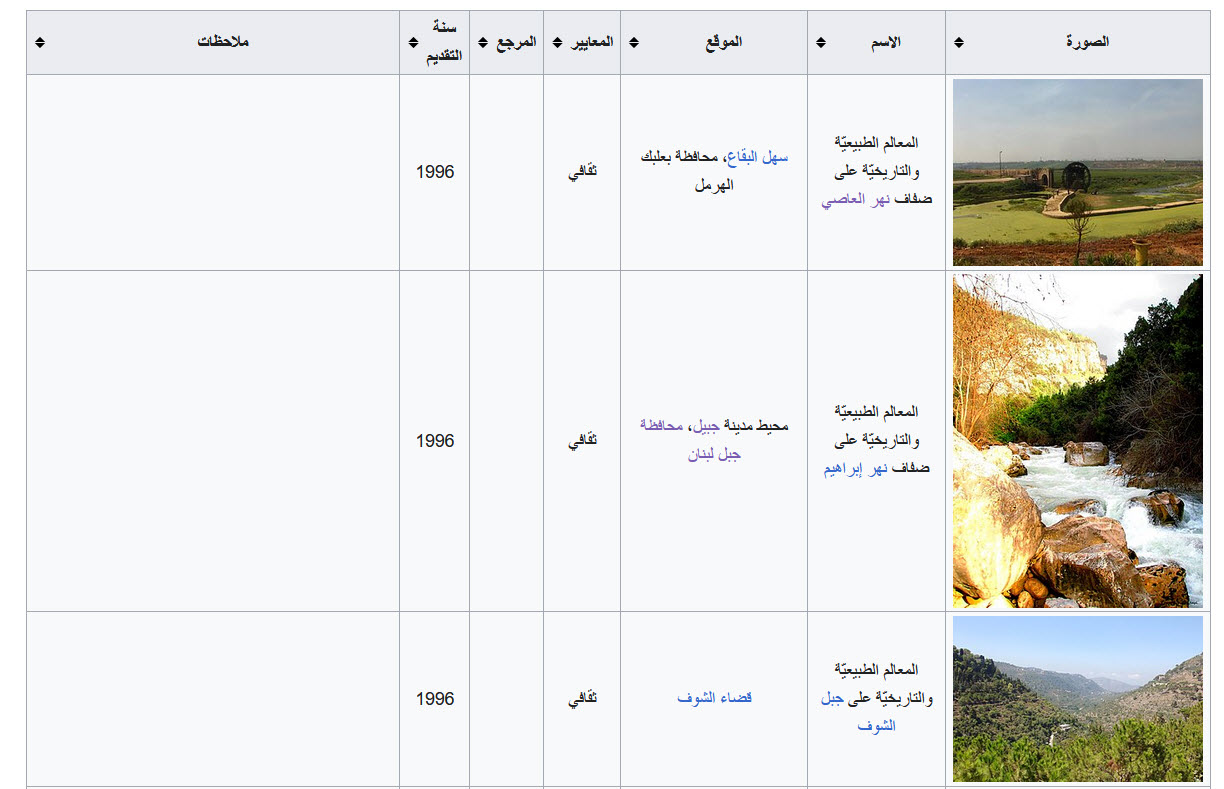
Task: Sort table by المرجع column arrow
Action: click(x=482, y=42)
